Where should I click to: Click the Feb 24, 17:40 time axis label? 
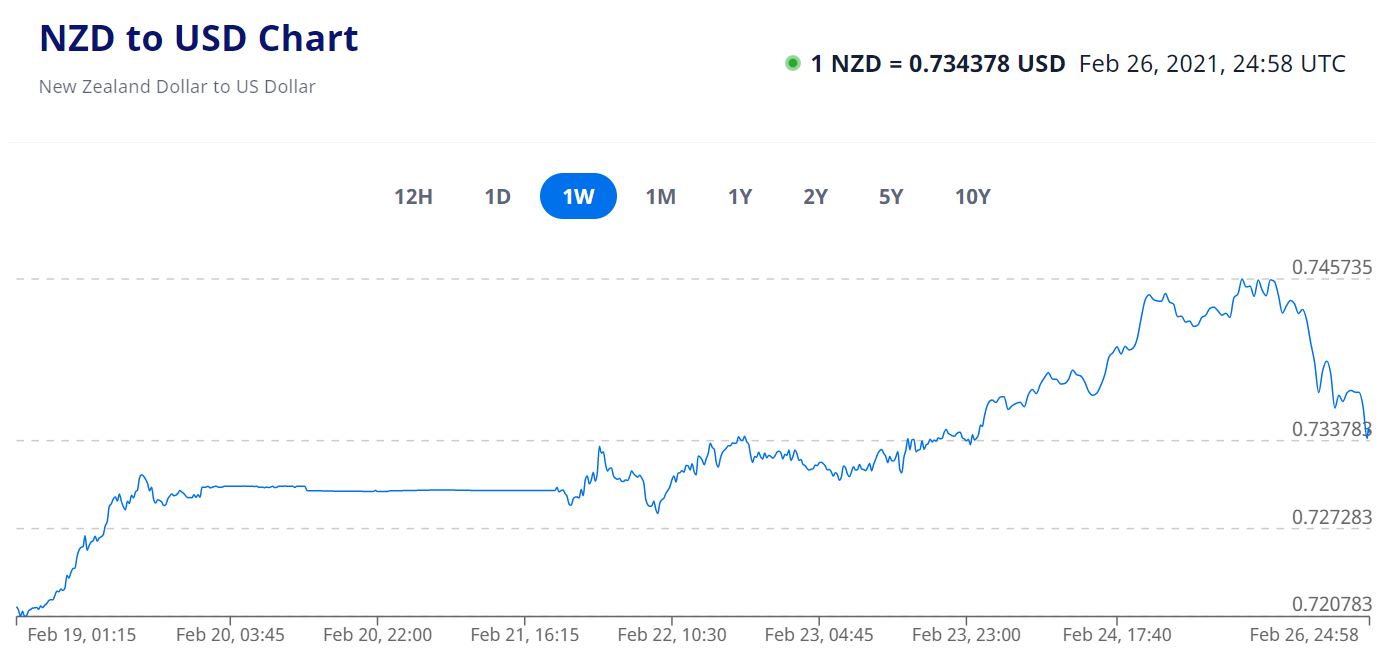coord(1117,635)
